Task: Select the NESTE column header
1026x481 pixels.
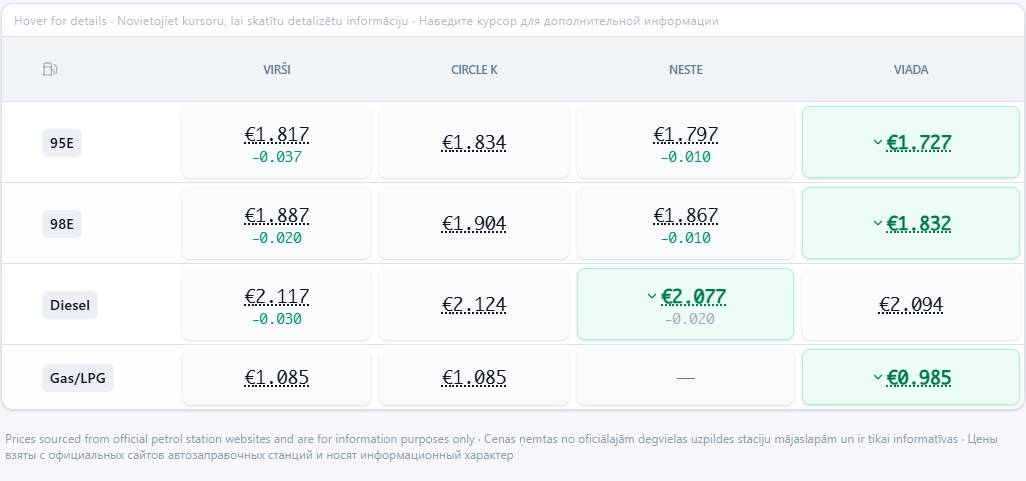Action: click(685, 70)
